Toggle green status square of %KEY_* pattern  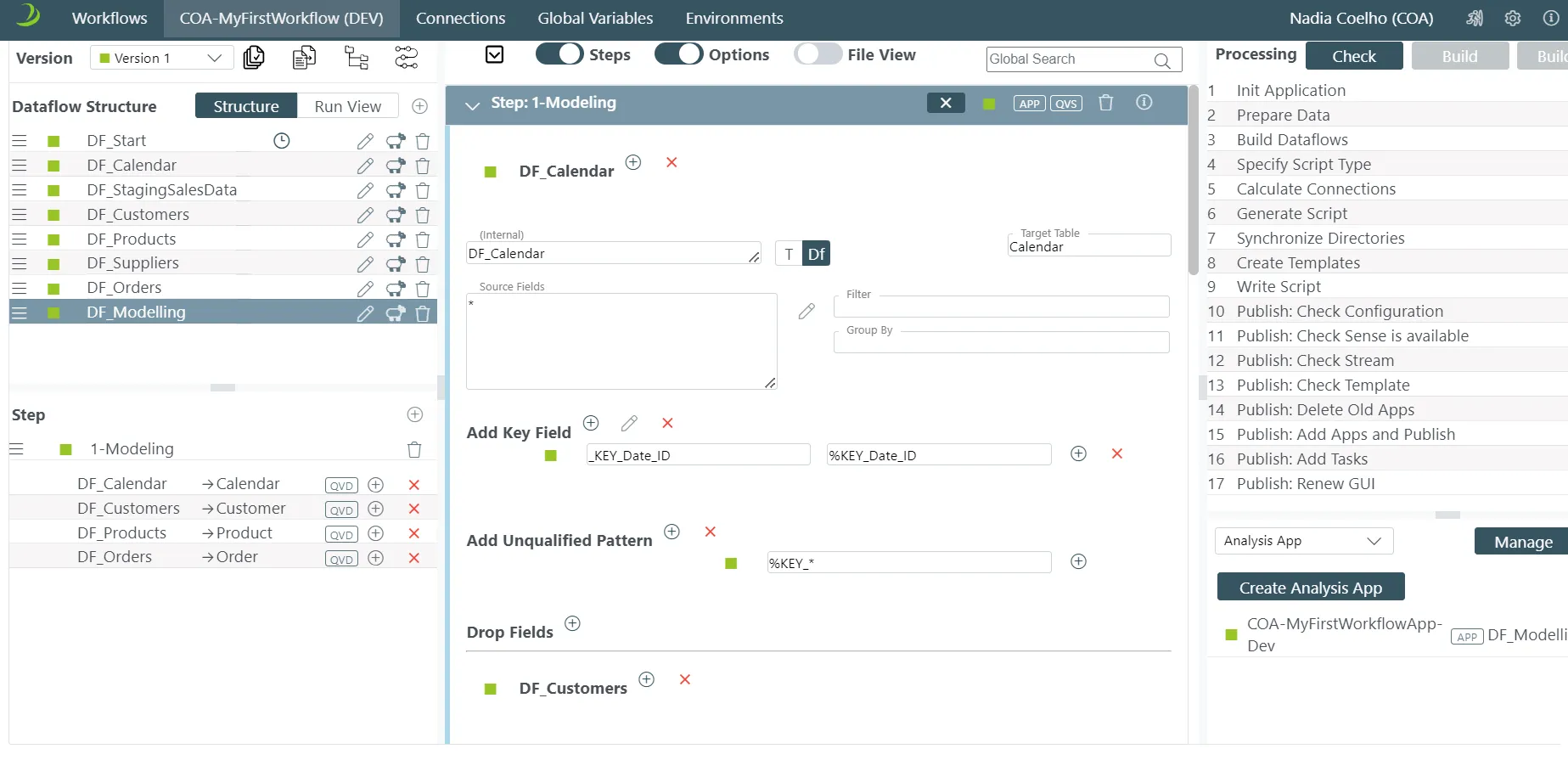point(731,564)
